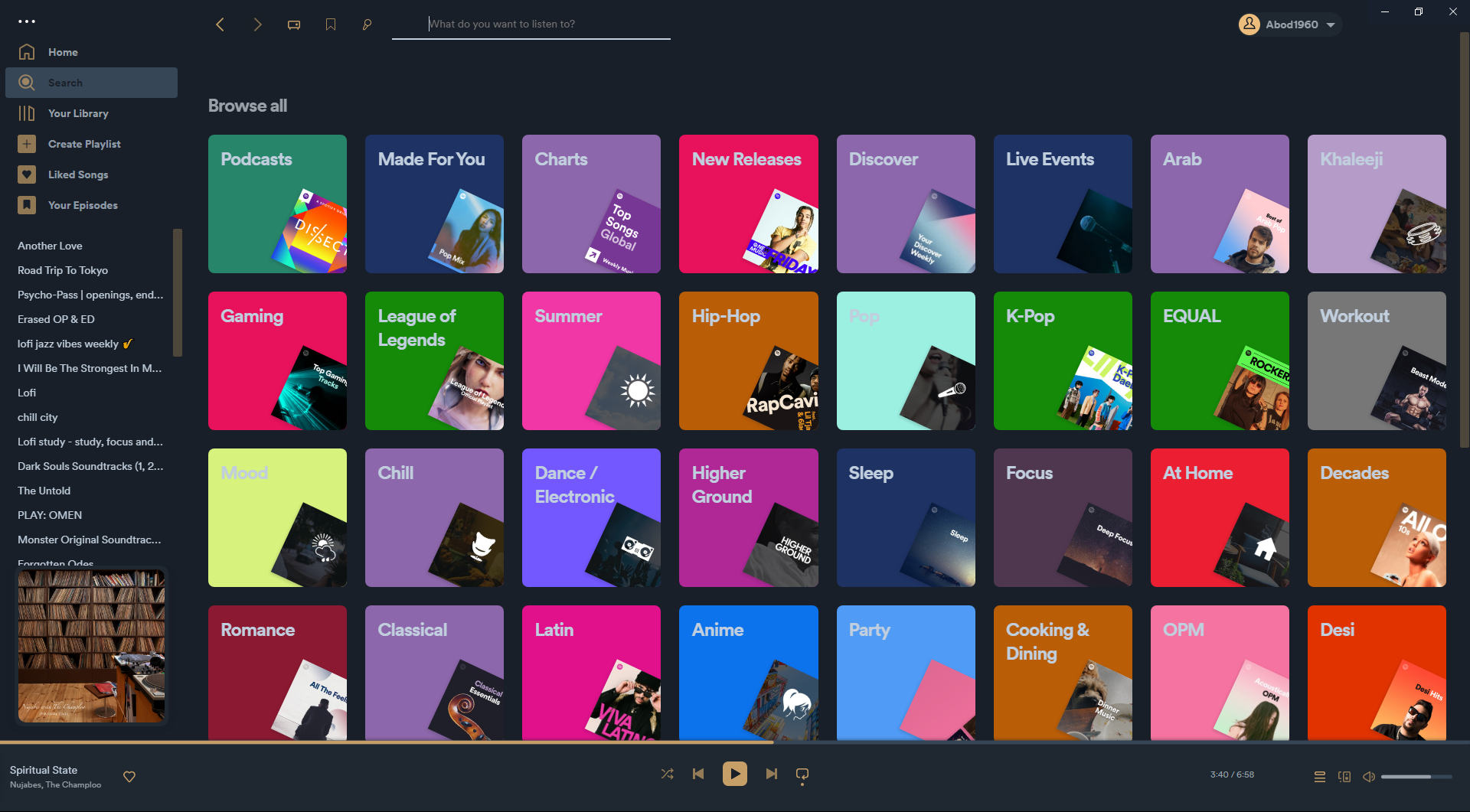The image size is (1470, 812).
Task: Open the Discover category card
Action: 906,204
